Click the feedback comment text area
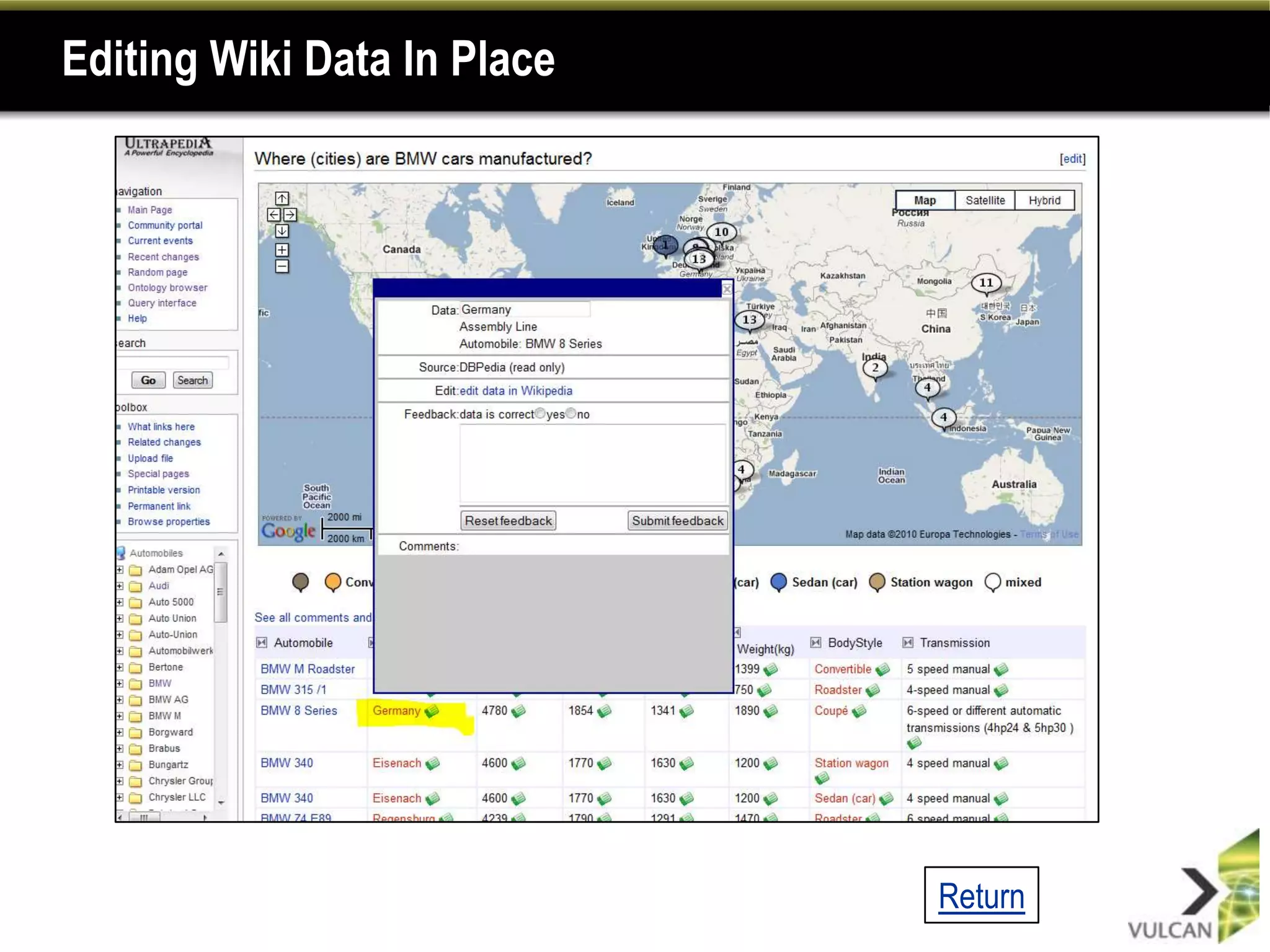This screenshot has height=952, width=1270. (592, 463)
